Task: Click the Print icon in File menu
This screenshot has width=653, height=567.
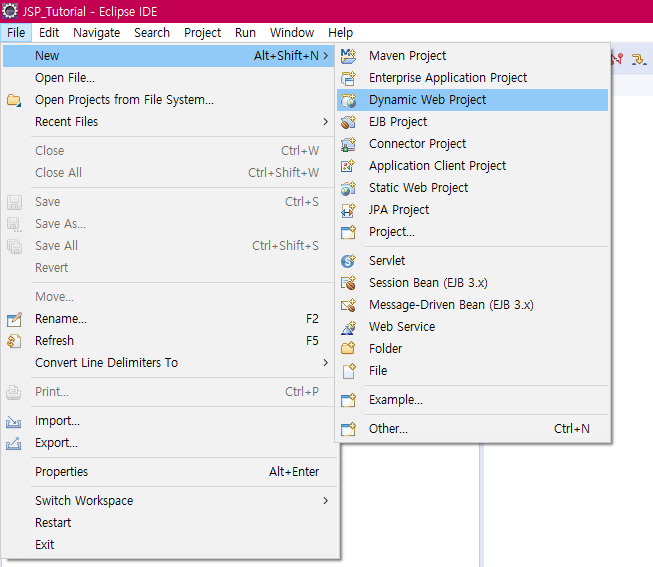Action: coord(14,392)
